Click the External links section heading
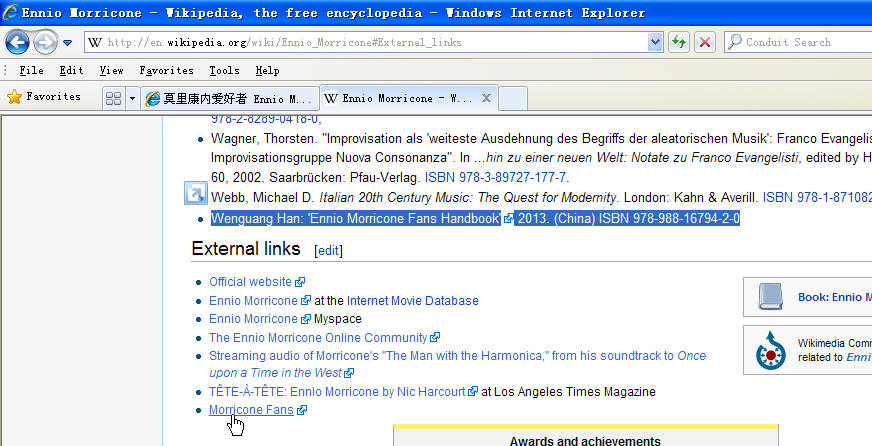Image resolution: width=872 pixels, height=446 pixels. click(x=246, y=249)
